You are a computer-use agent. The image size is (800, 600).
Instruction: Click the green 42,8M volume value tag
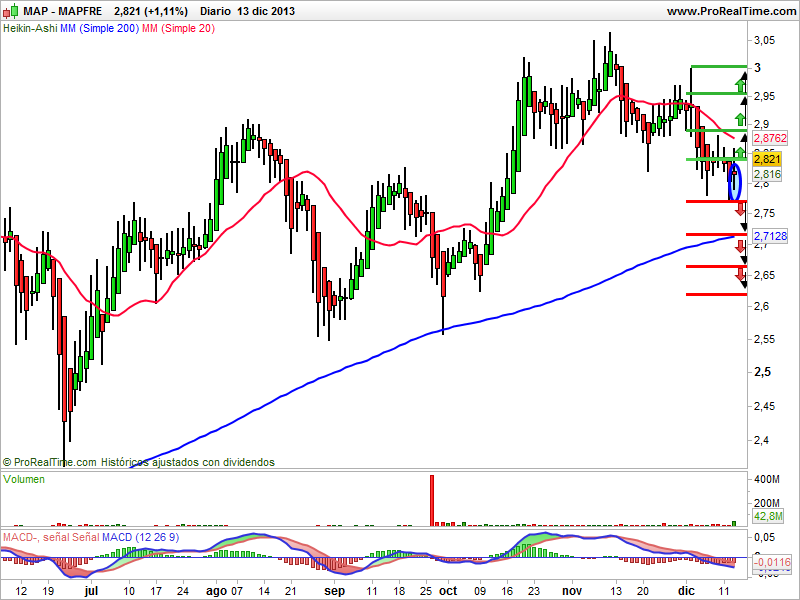tap(768, 516)
